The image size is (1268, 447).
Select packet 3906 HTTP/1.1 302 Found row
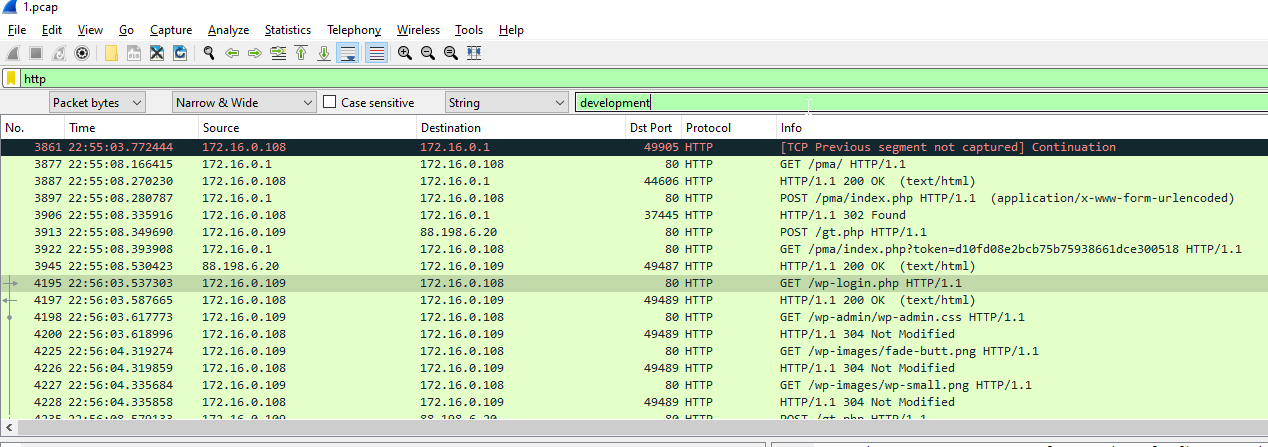(x=634, y=215)
